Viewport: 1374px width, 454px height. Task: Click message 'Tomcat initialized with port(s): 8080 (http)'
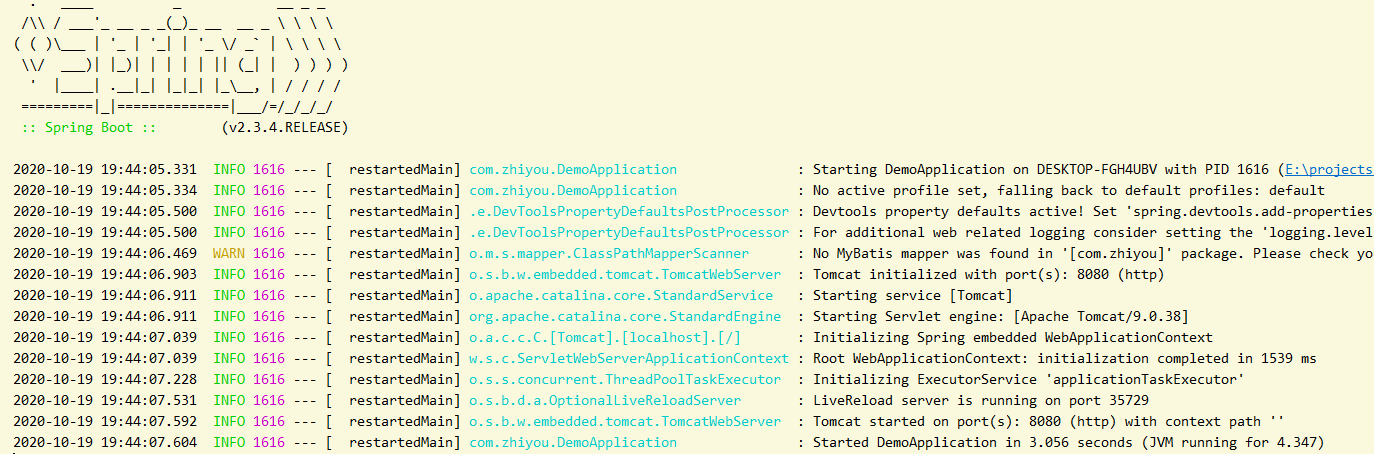coord(989,275)
